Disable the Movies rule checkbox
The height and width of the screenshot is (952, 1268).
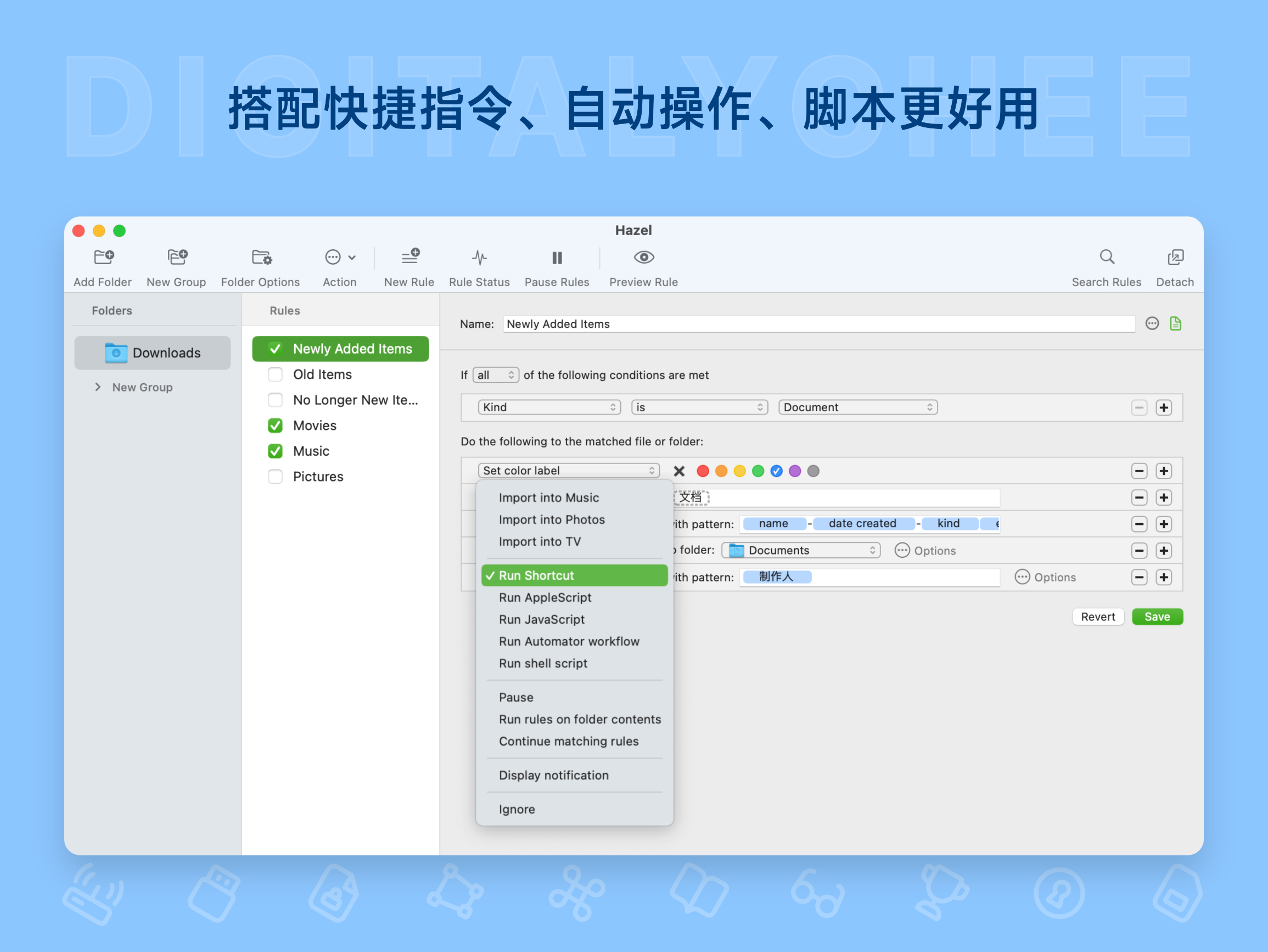275,425
